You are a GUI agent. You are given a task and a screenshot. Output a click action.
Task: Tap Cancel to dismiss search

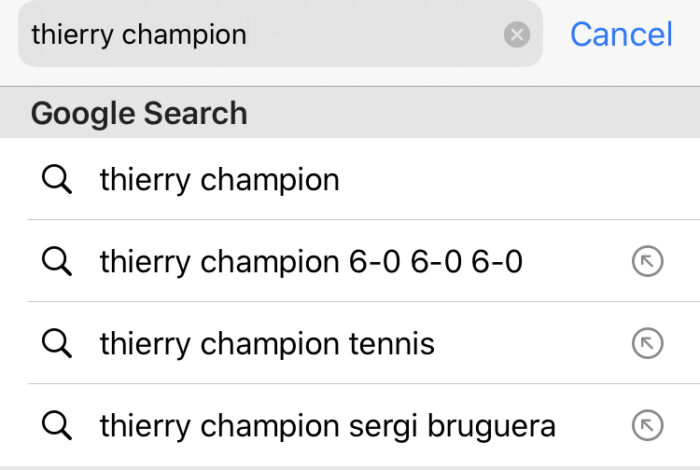[x=621, y=34]
